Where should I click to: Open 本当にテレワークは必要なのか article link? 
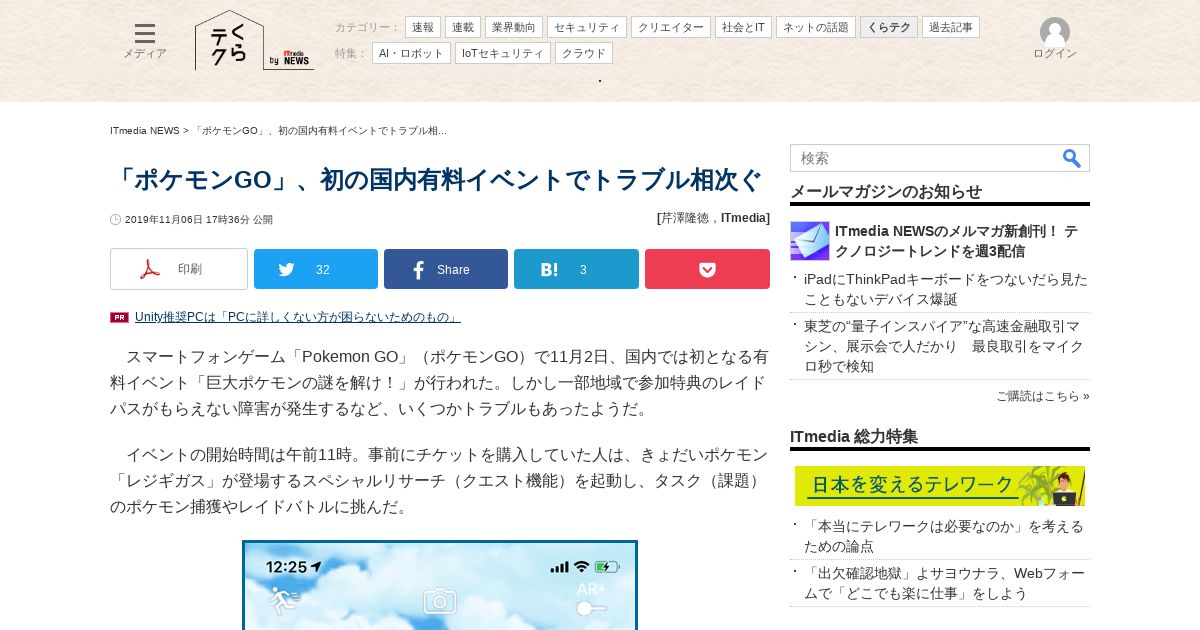tap(946, 536)
